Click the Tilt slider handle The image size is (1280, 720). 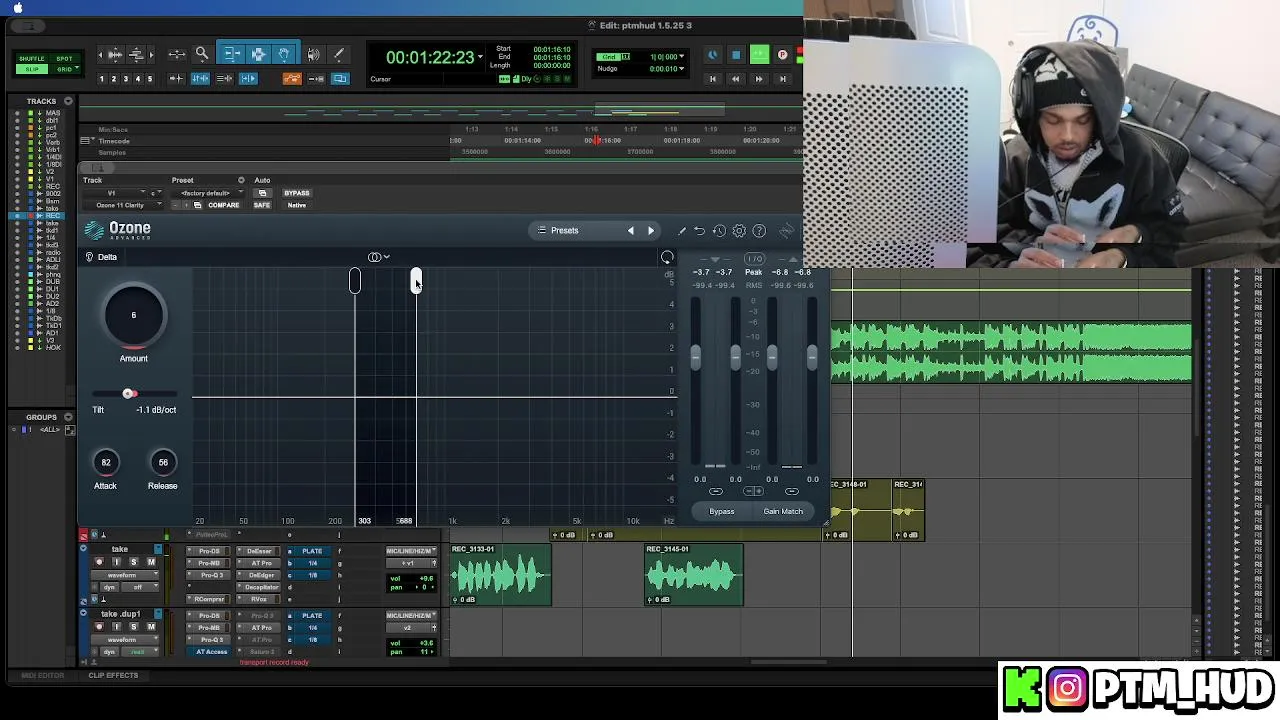129,394
